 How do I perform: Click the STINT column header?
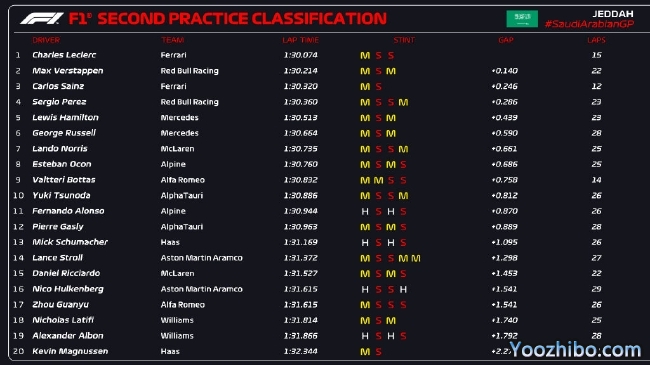tap(404, 40)
